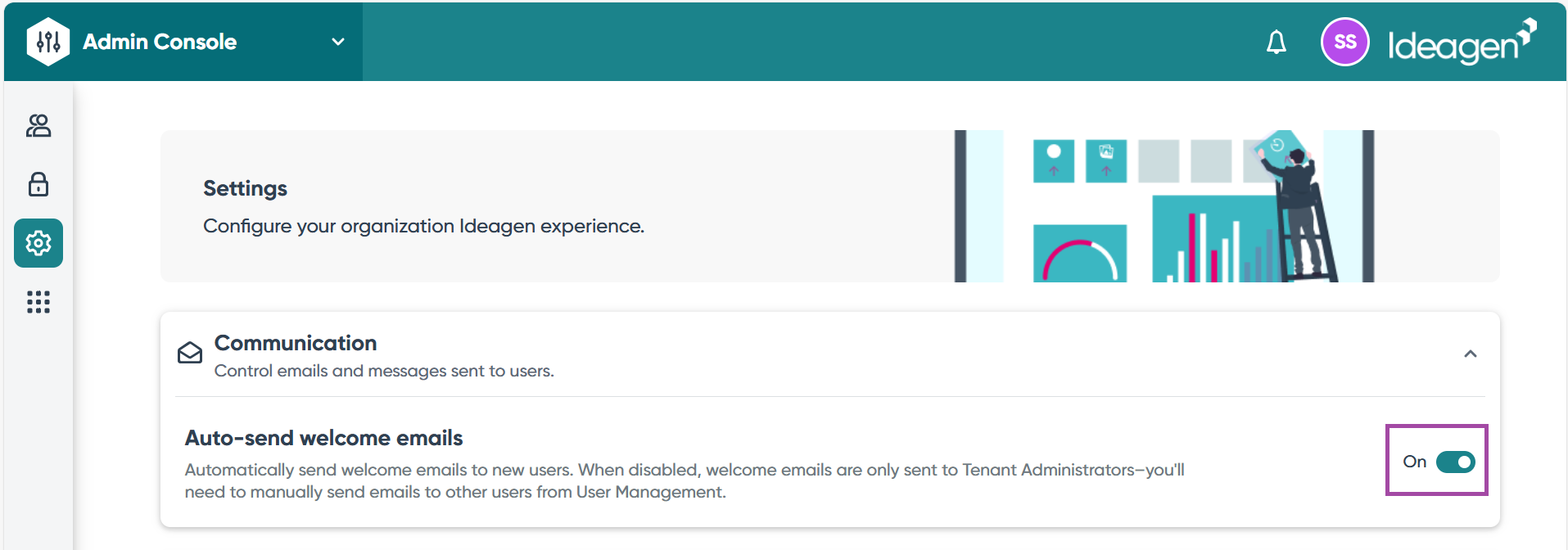Click the On label beside the toggle
Screen dimensions: 1568x550
click(1414, 462)
